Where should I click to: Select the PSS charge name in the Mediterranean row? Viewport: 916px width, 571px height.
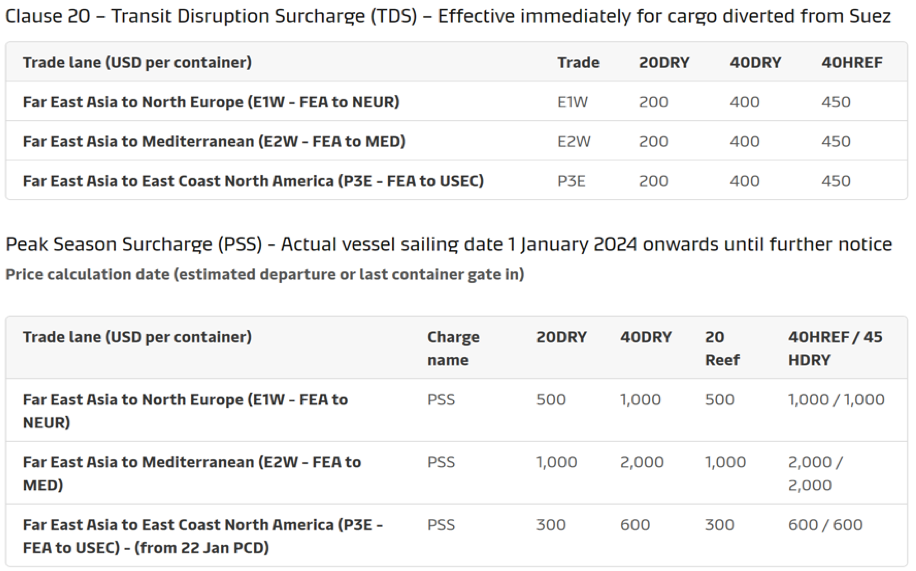point(441,462)
